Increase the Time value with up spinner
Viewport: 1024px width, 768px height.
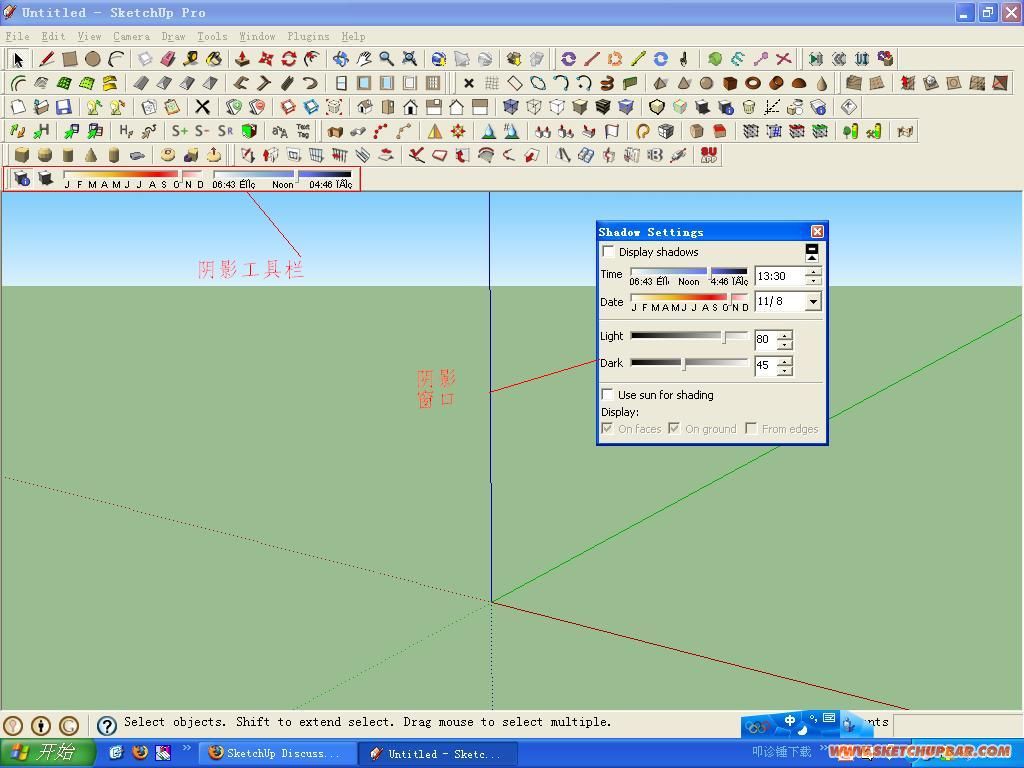point(813,271)
